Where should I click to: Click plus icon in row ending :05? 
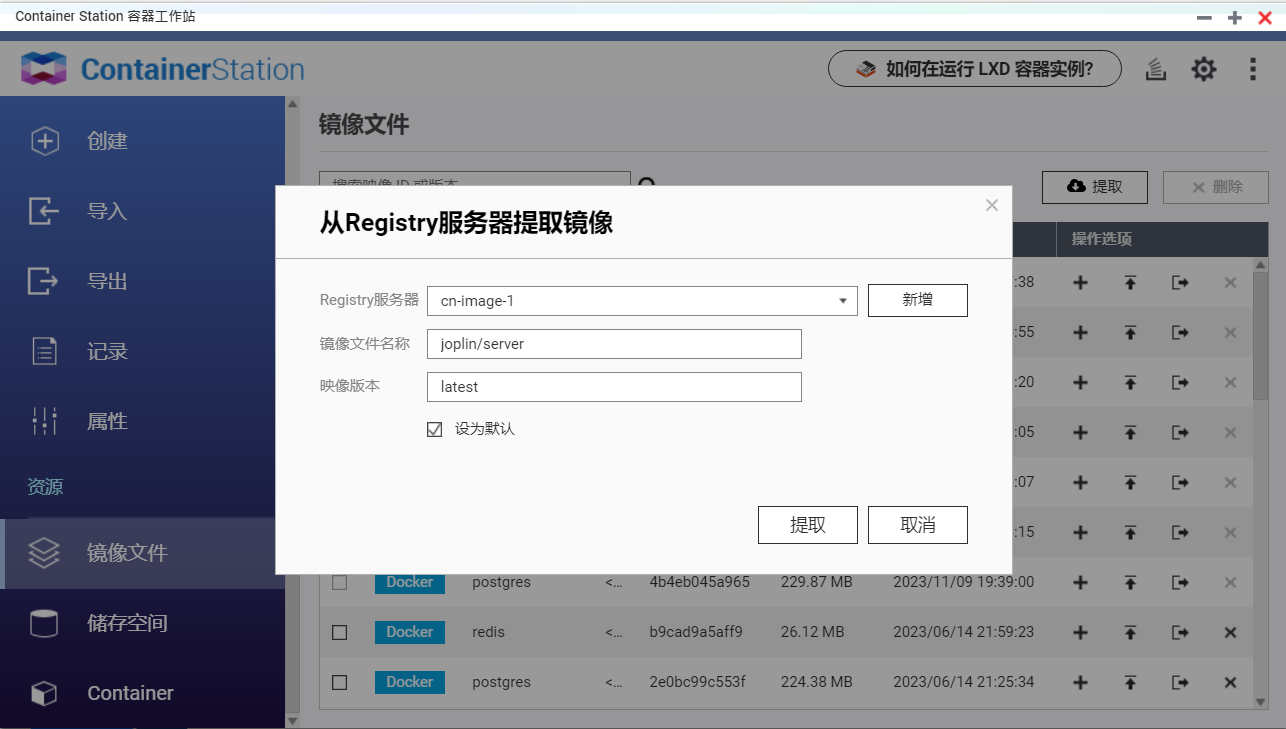coord(1080,432)
